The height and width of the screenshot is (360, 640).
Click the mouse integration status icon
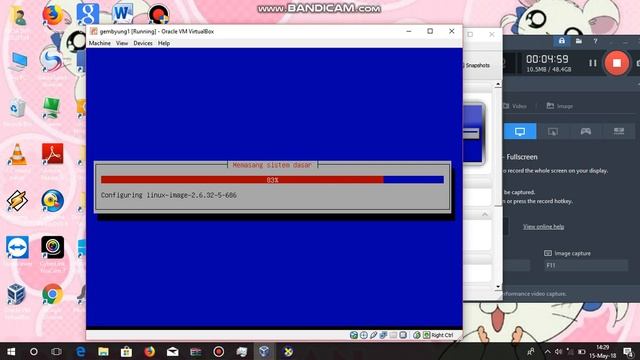tap(417, 335)
